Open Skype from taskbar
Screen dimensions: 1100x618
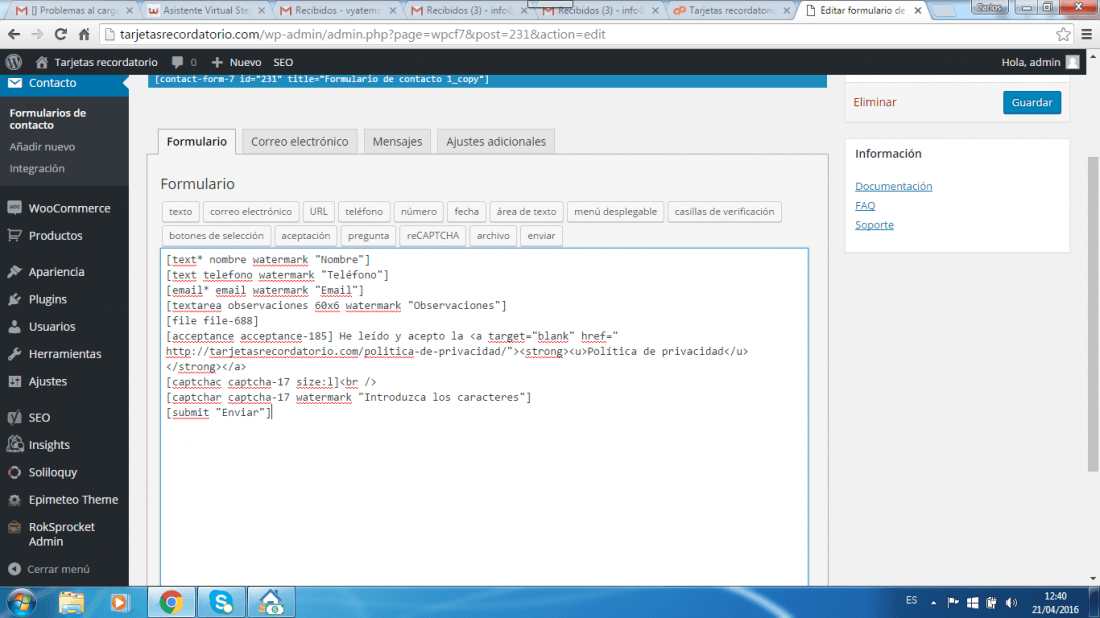[222, 603]
